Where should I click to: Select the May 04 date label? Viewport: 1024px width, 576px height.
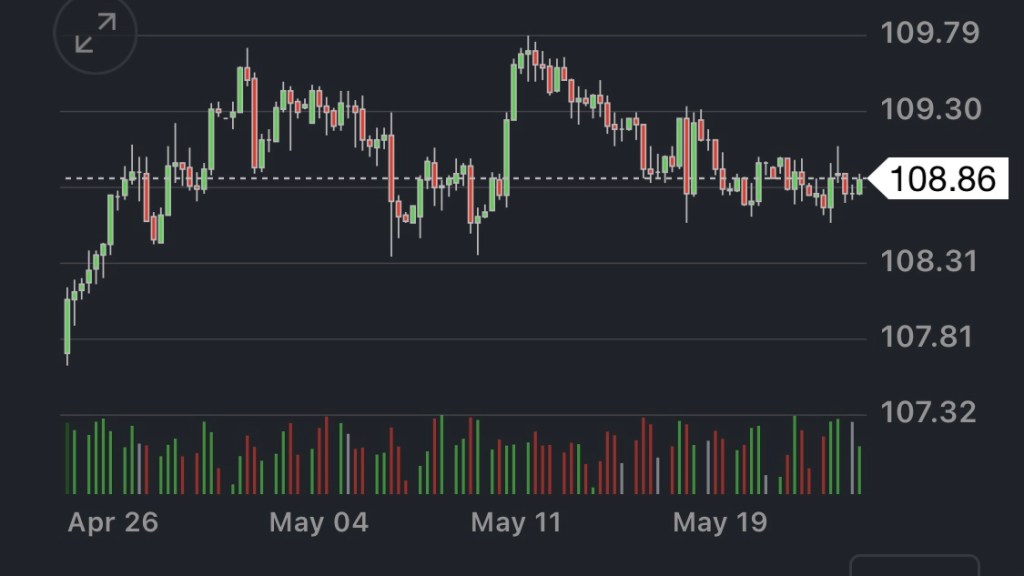(319, 522)
